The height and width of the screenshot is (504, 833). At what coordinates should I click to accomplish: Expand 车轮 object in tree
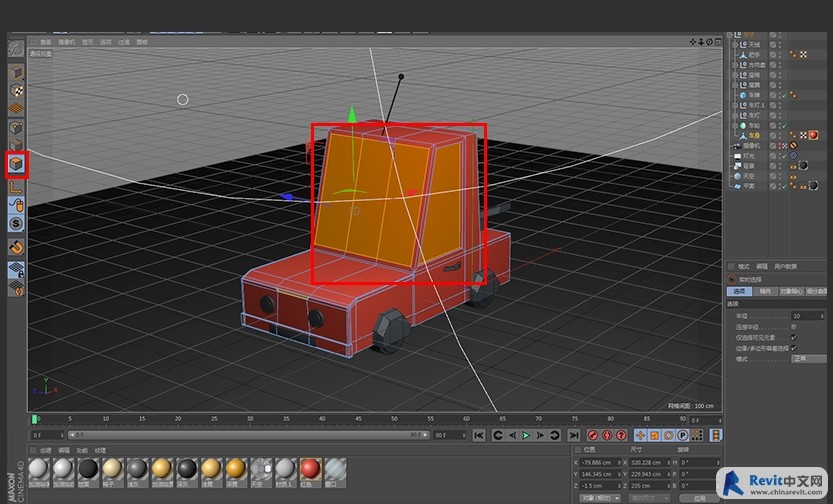[736, 125]
